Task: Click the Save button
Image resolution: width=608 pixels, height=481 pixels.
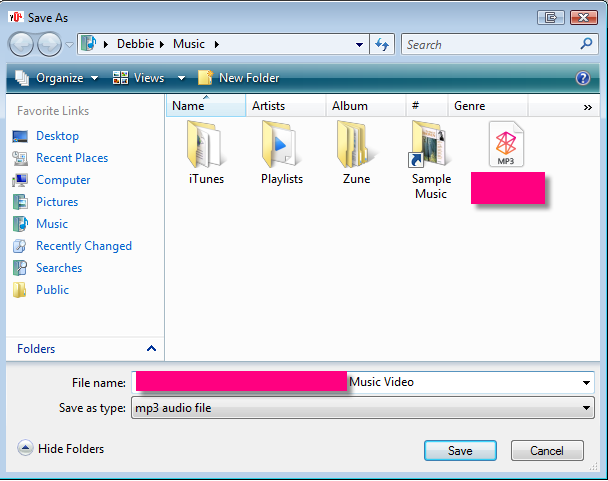Action: (x=460, y=451)
